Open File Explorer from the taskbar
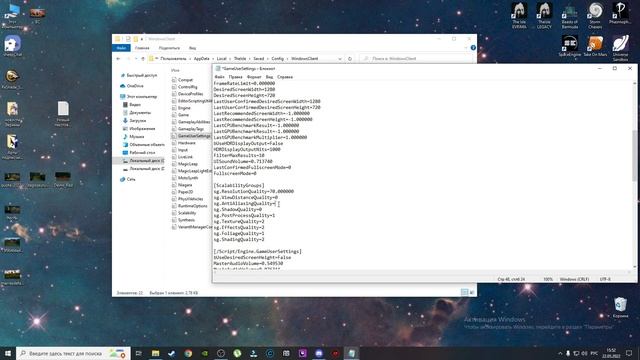Image resolution: width=640 pixels, height=360 pixels. click(155, 353)
